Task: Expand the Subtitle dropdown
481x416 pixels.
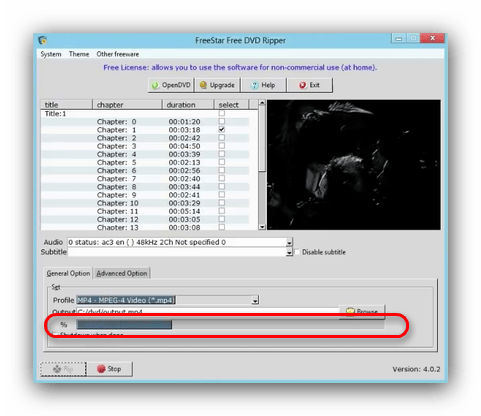Action: pyautogui.click(x=289, y=252)
